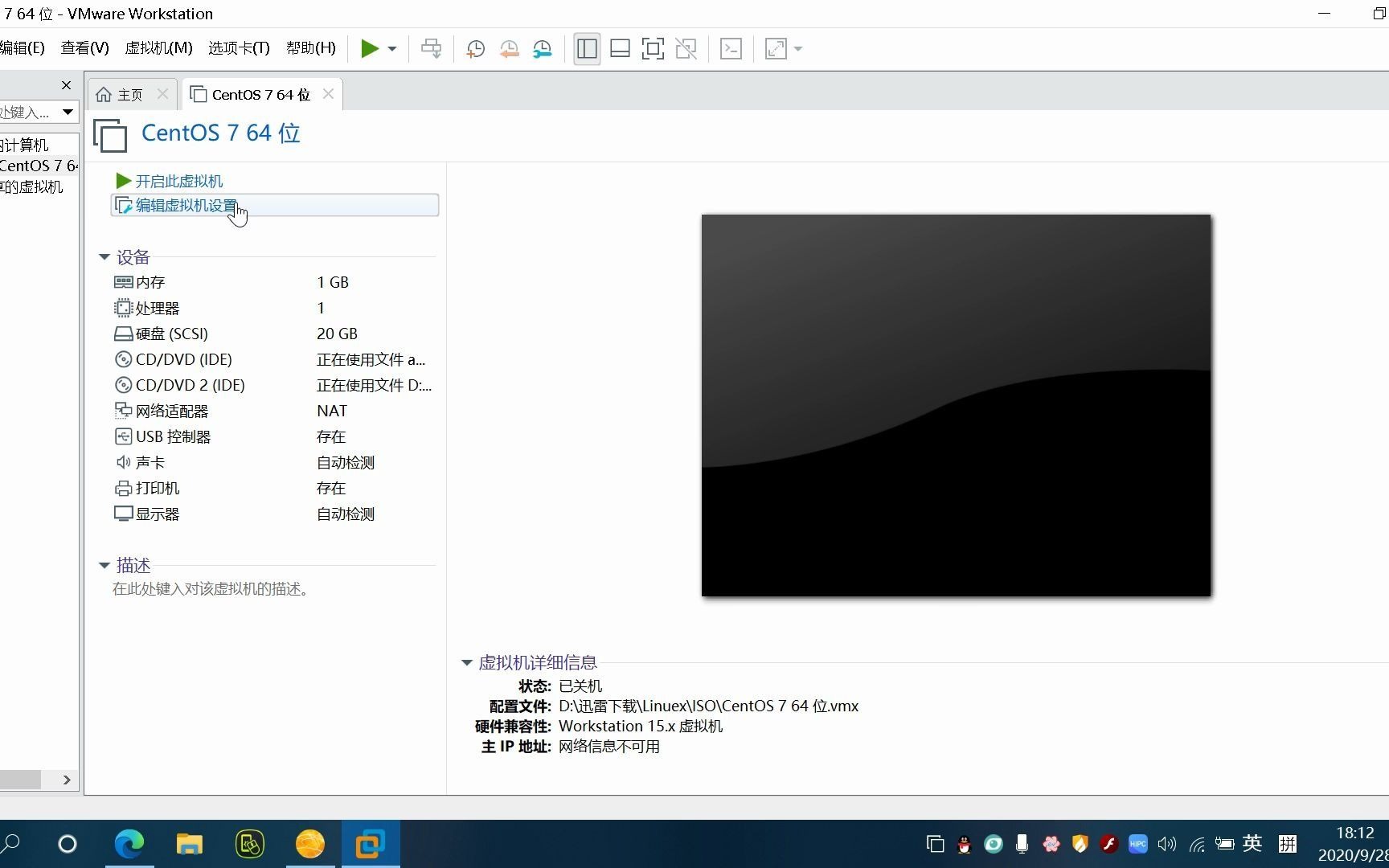1389x868 pixels.
Task: Click the 显示器 display device icon
Action: [x=123, y=514]
